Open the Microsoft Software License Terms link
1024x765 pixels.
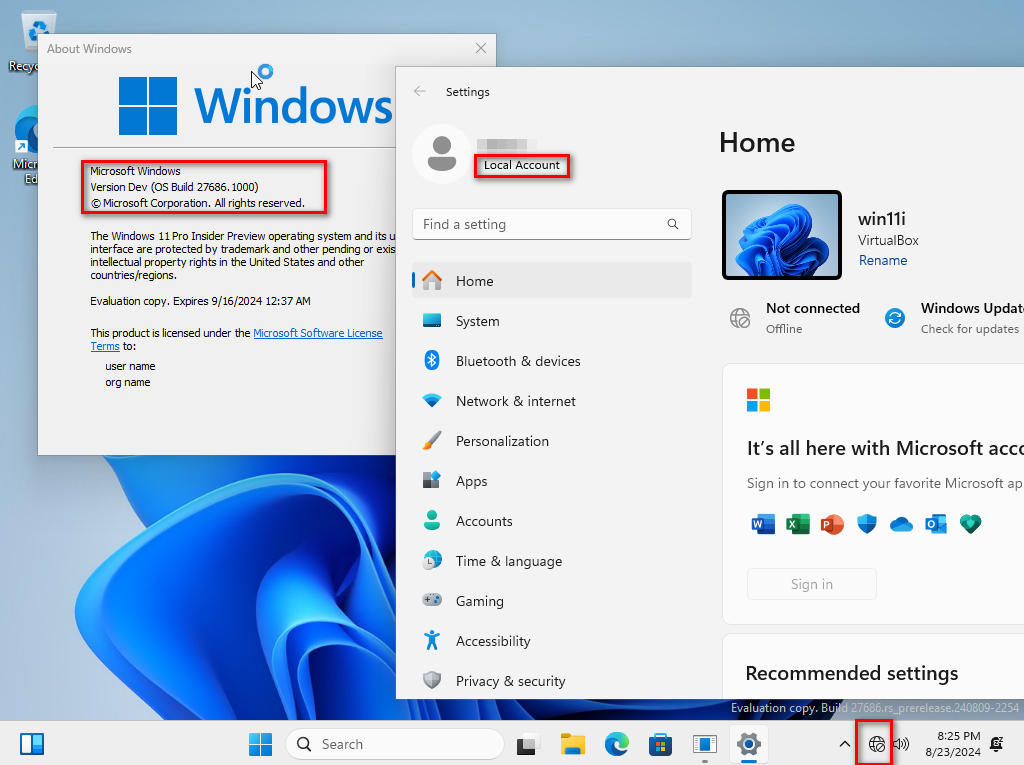coord(317,333)
